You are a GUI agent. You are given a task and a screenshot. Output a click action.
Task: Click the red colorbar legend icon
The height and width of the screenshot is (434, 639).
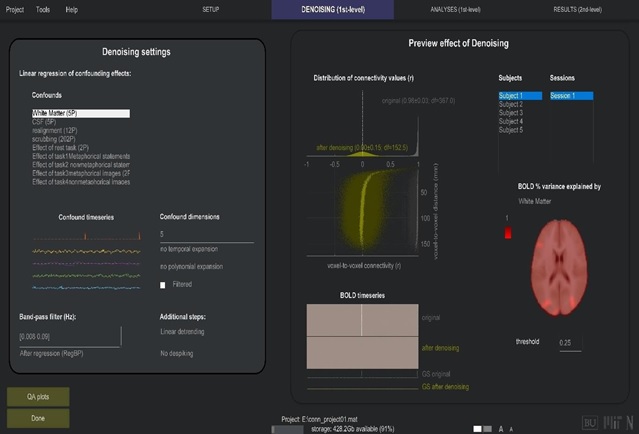506,232
